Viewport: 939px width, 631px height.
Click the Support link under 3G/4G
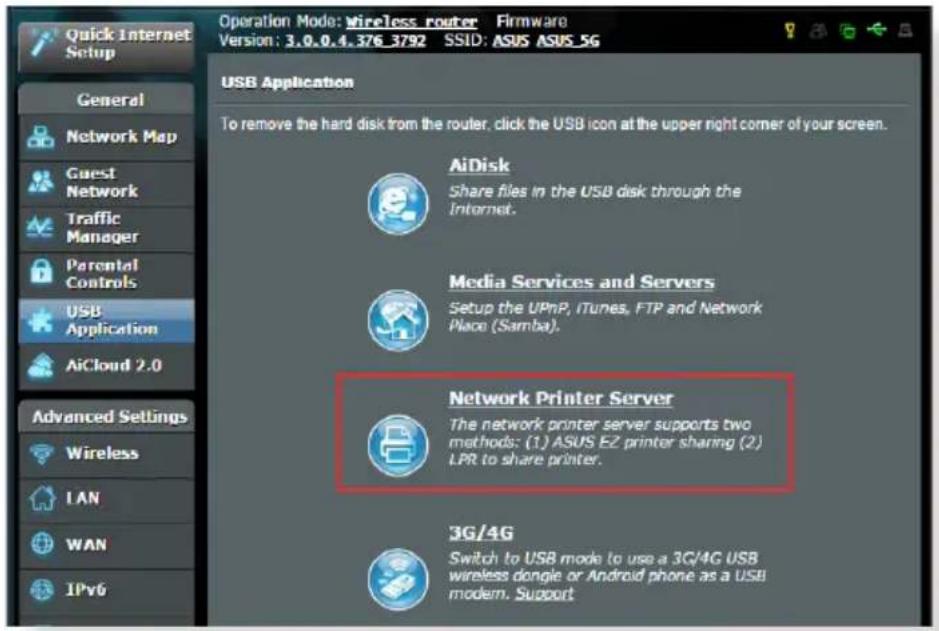click(544, 593)
